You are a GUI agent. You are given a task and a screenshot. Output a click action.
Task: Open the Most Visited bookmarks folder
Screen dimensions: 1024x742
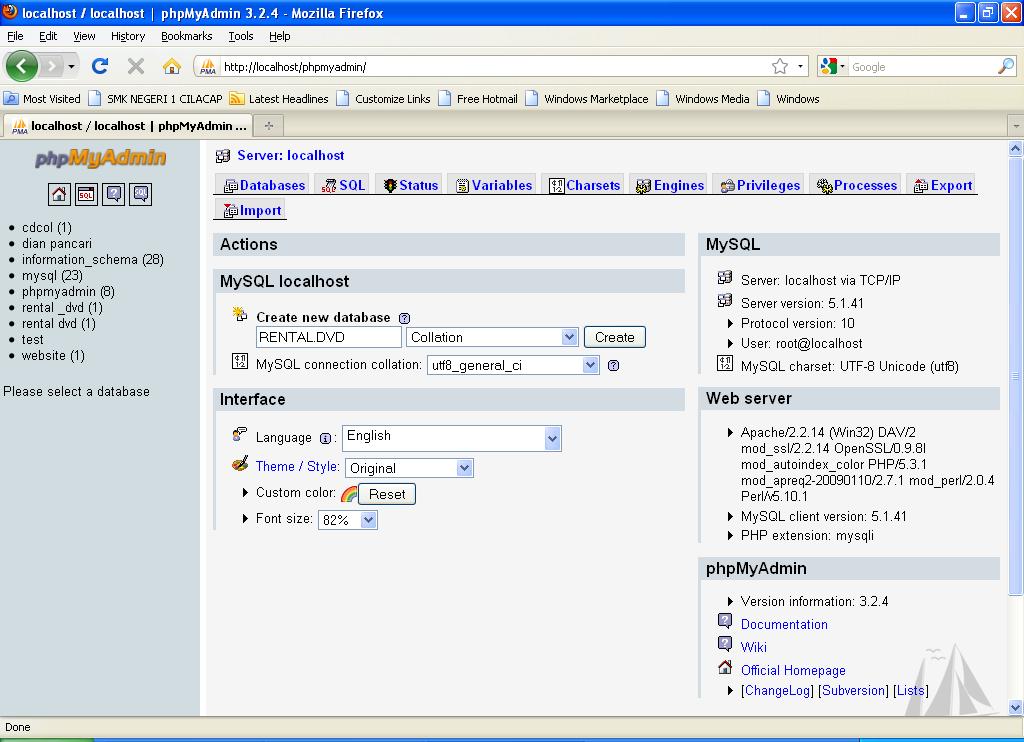pyautogui.click(x=42, y=99)
